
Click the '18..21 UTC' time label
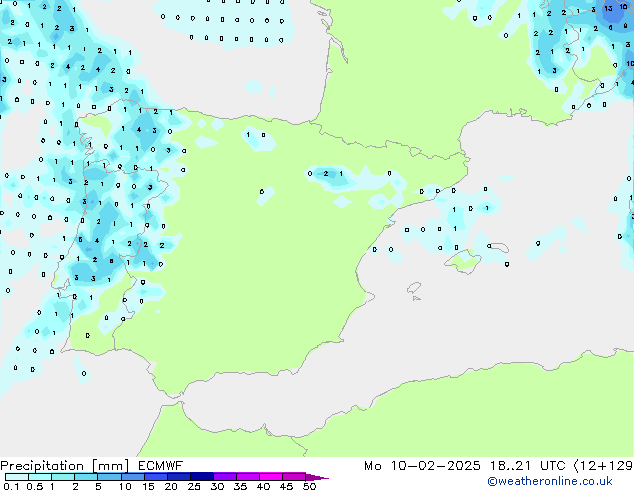pyautogui.click(x=527, y=466)
